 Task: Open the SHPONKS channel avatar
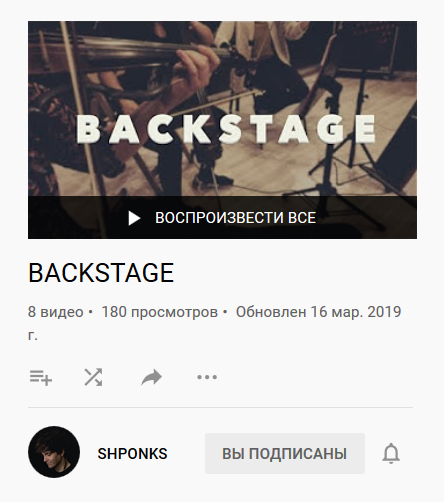[x=54, y=452]
